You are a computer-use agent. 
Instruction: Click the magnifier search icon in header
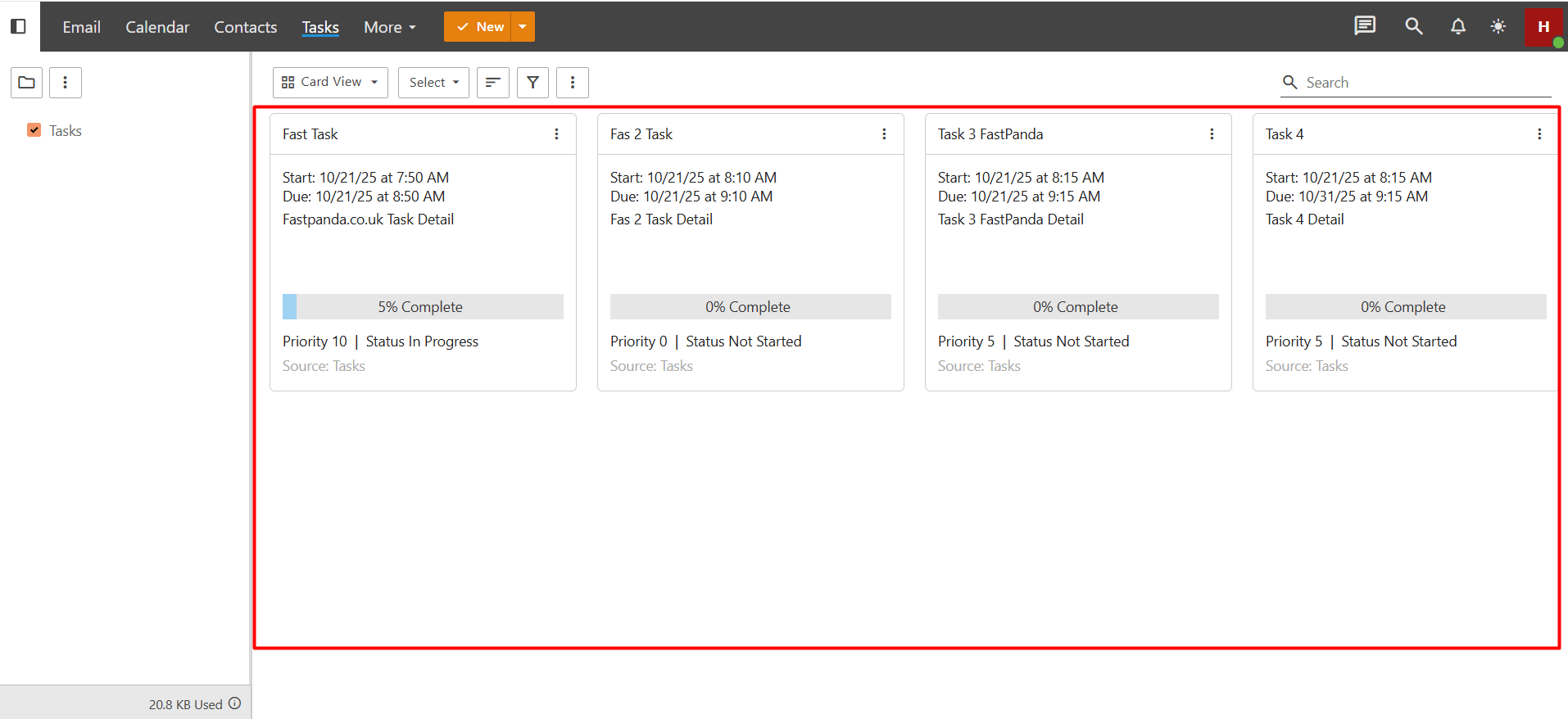1413,26
